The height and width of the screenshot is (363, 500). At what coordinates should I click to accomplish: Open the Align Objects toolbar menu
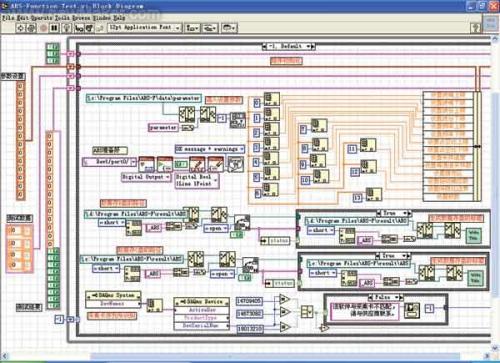coord(192,28)
